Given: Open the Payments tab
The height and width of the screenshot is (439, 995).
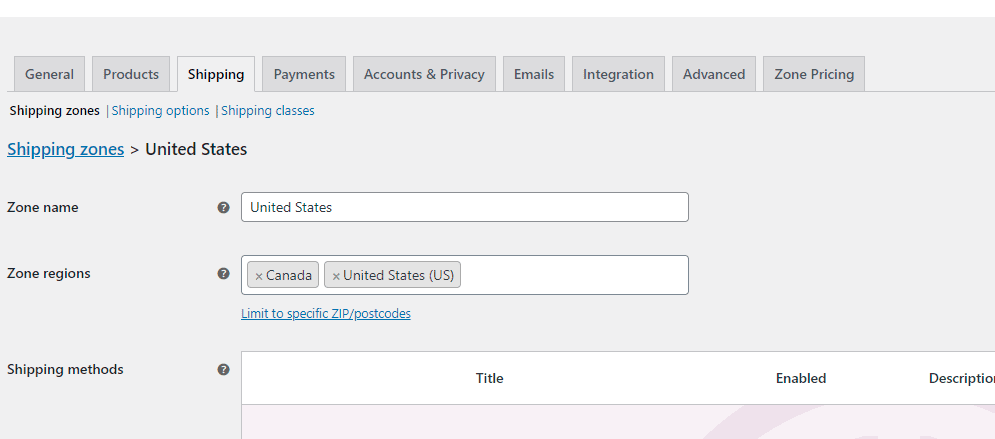Looking at the screenshot, I should click(x=304, y=74).
